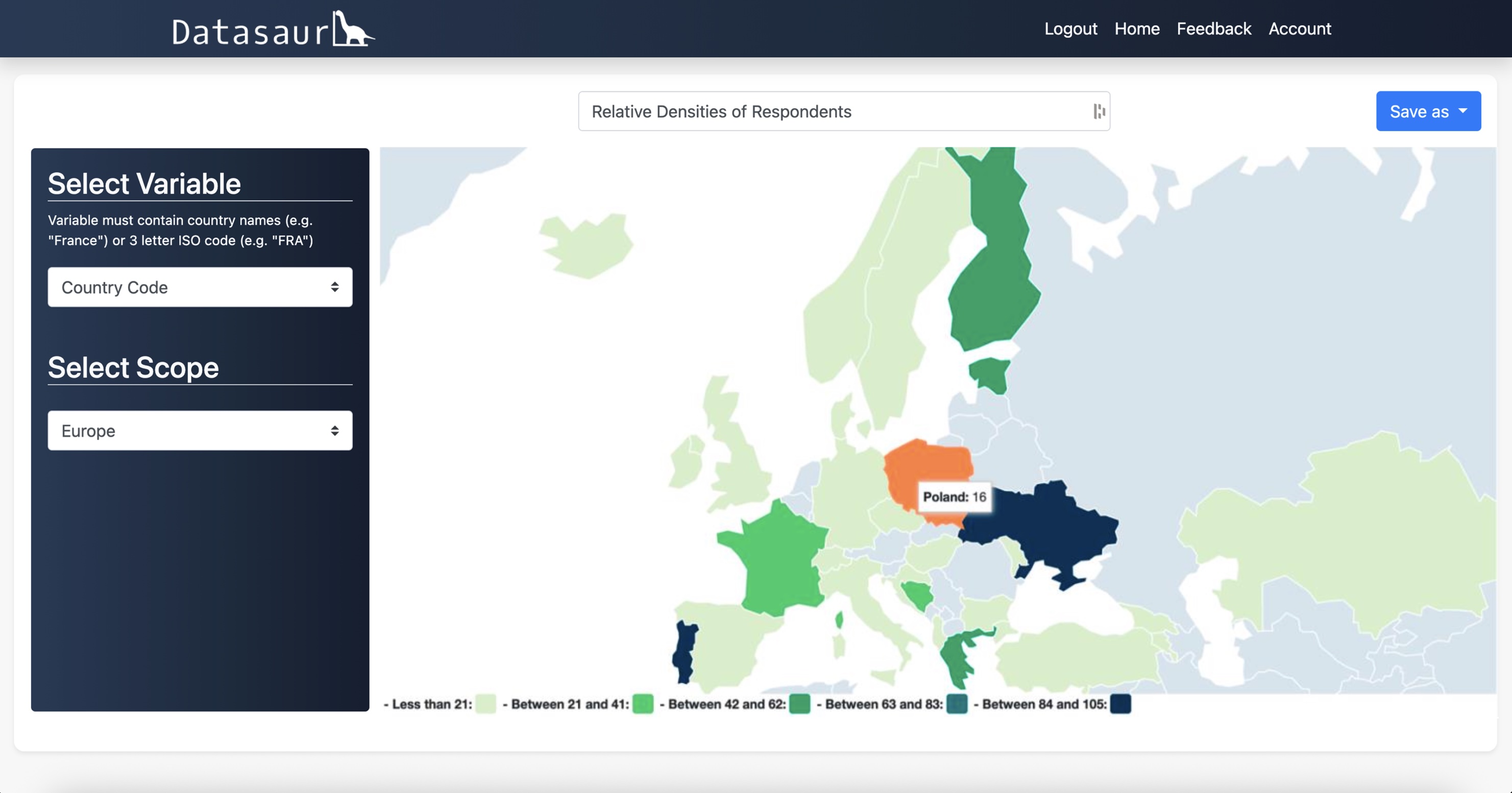Click the Between 84 and 105 legend swatch
The width and height of the screenshot is (1512, 793).
pyautogui.click(x=1120, y=704)
